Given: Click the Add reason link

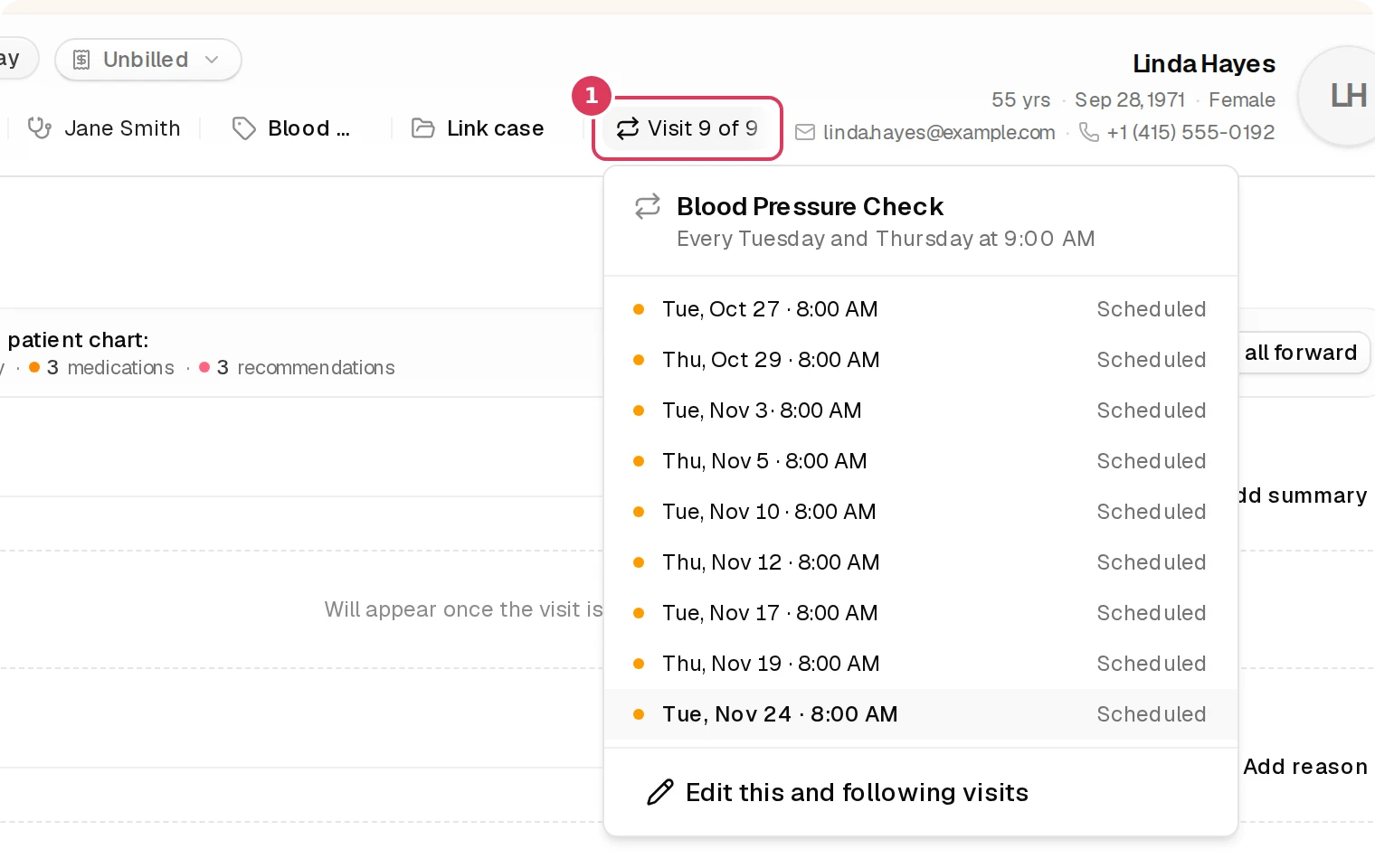Looking at the screenshot, I should point(1305,767).
